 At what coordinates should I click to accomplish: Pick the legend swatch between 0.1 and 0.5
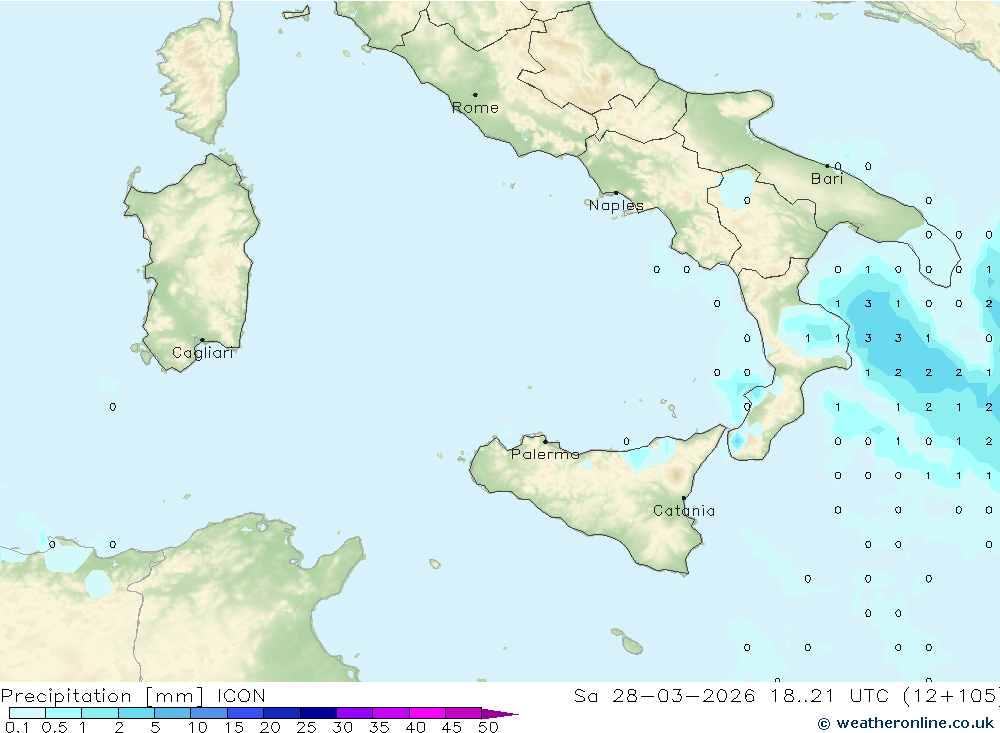pos(27,713)
